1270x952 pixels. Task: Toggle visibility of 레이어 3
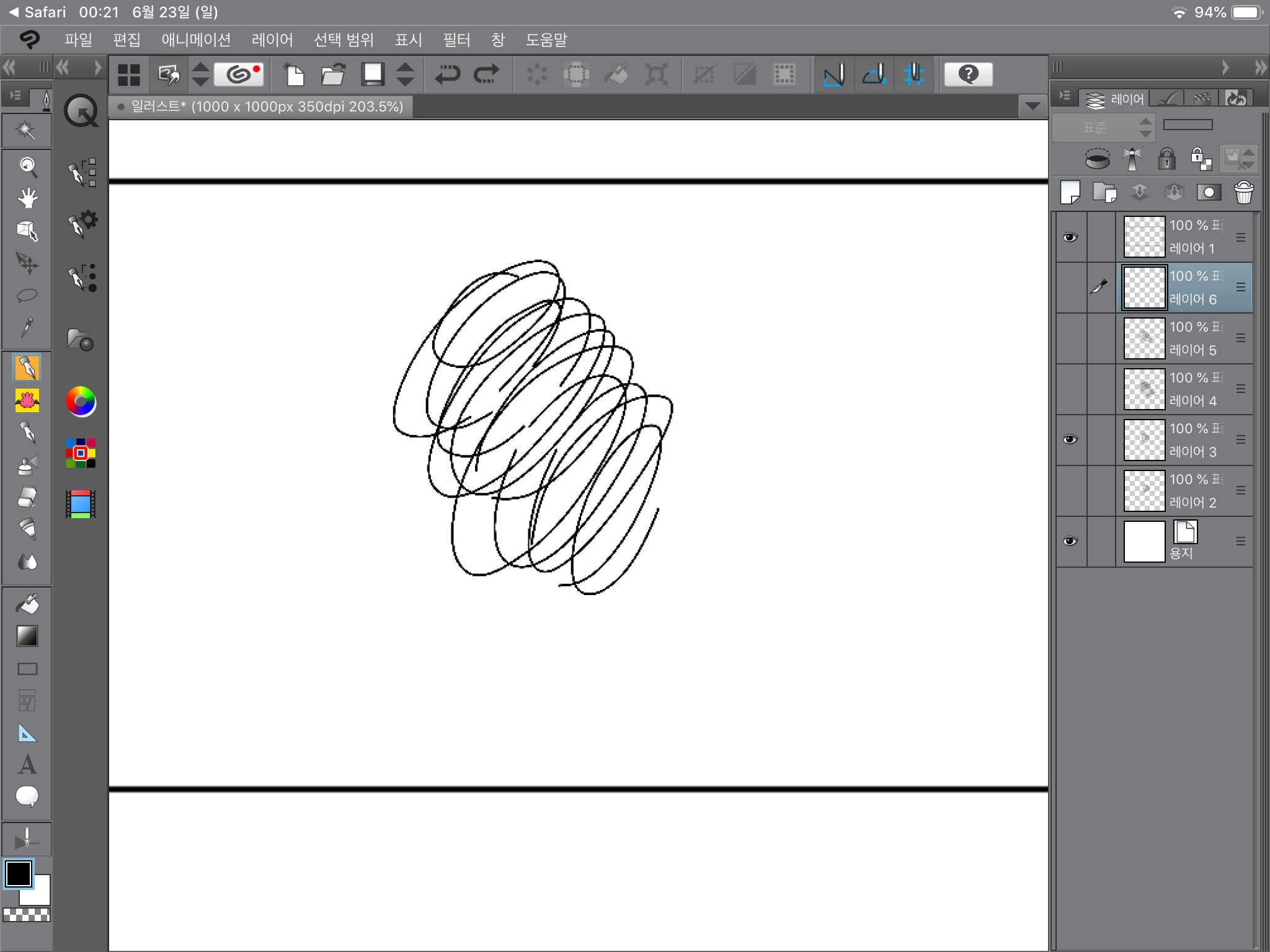1070,439
